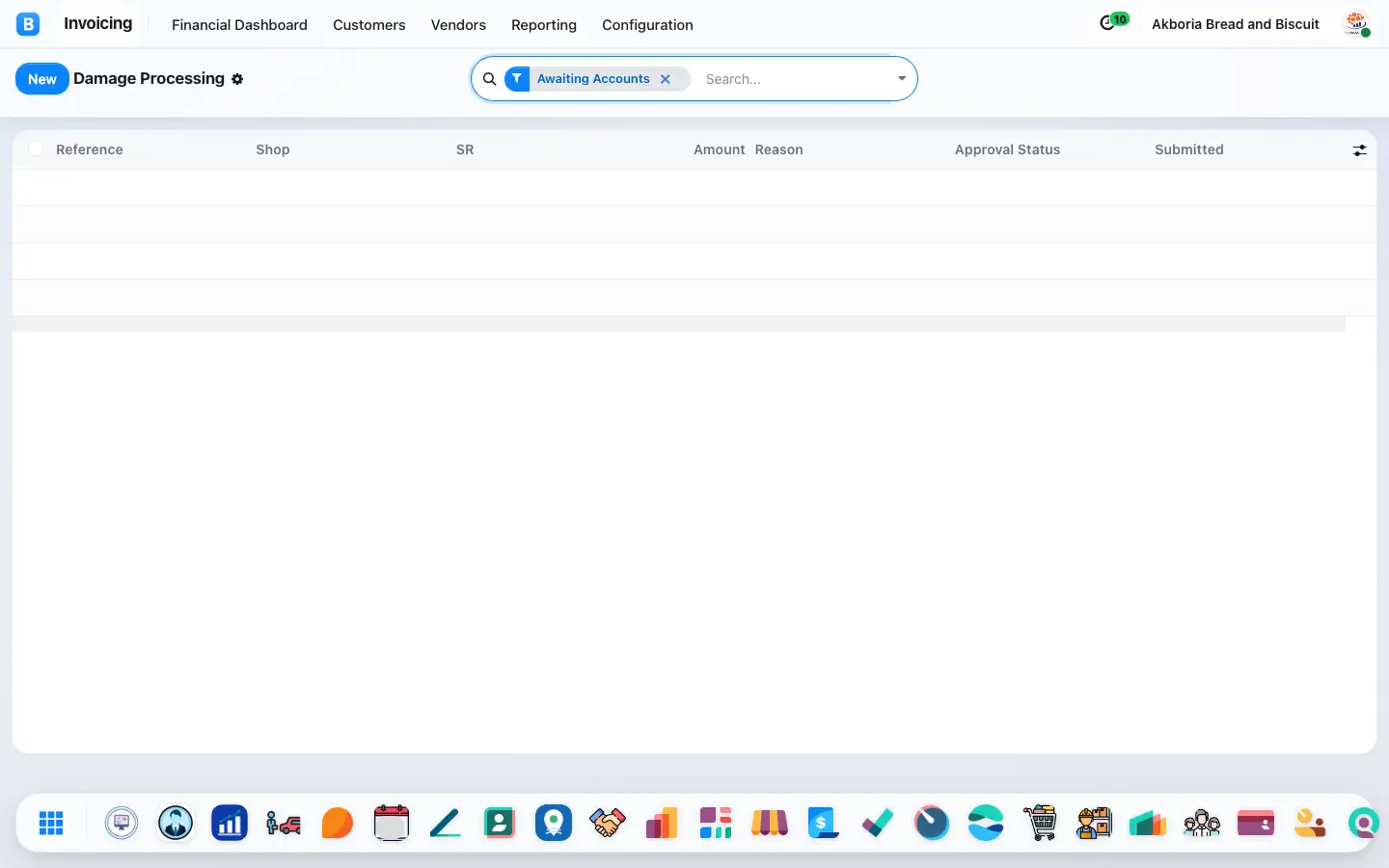The width and height of the screenshot is (1389, 868).
Task: Sort by the Approval Status column
Action: pyautogui.click(x=1007, y=149)
